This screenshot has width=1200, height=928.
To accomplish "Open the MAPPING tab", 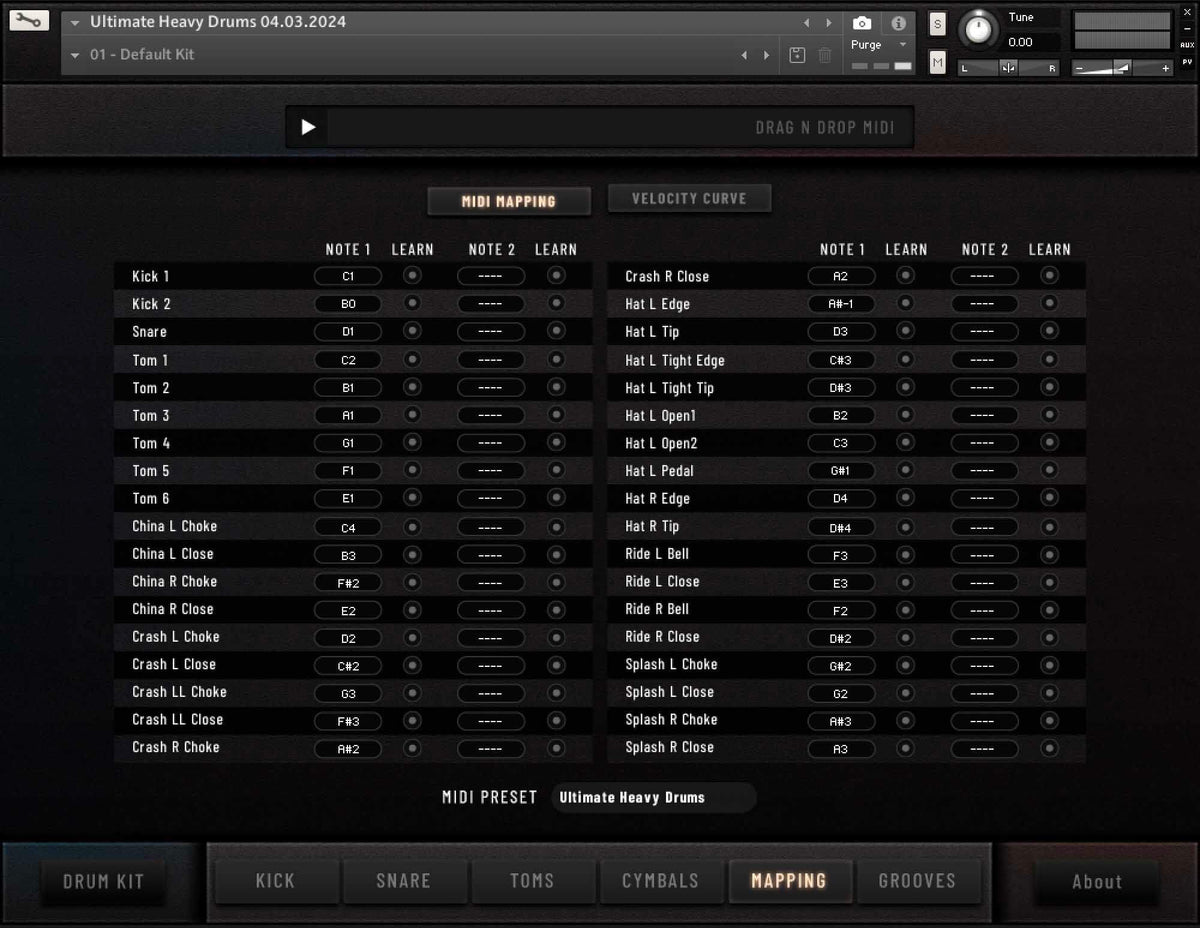I will click(x=789, y=881).
